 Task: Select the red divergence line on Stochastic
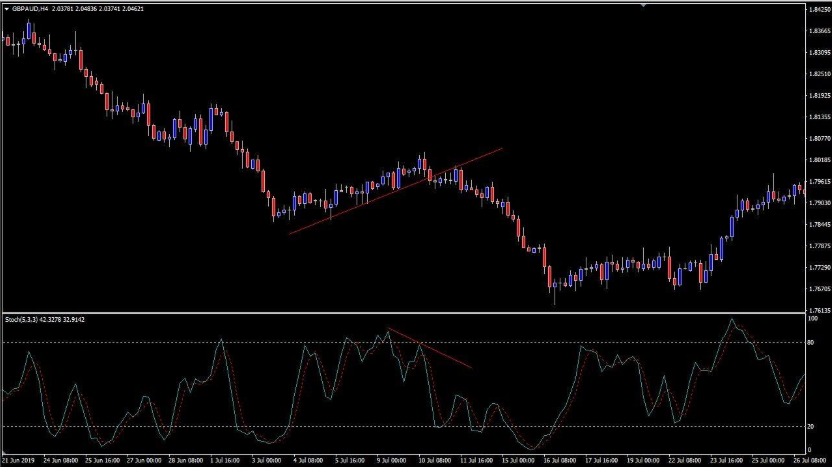[430, 348]
